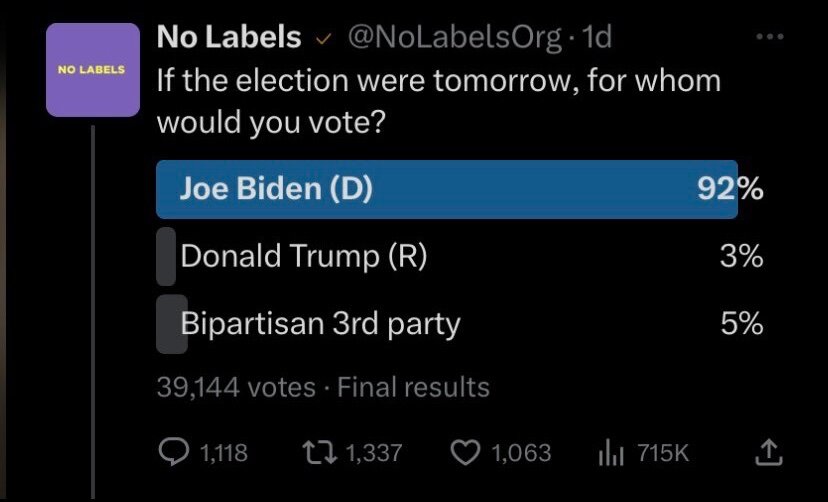Click the 1,063 likes count
Viewport: 828px width, 502px height.
(521, 453)
